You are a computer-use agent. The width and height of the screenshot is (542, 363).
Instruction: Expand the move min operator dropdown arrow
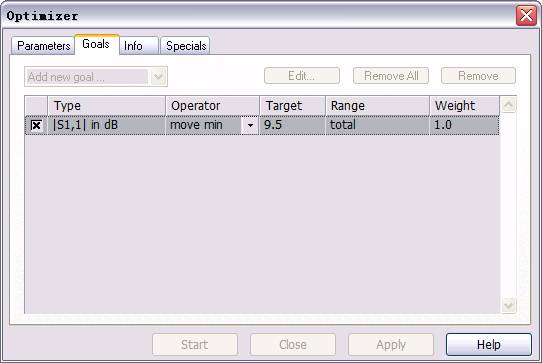pyautogui.click(x=250, y=125)
